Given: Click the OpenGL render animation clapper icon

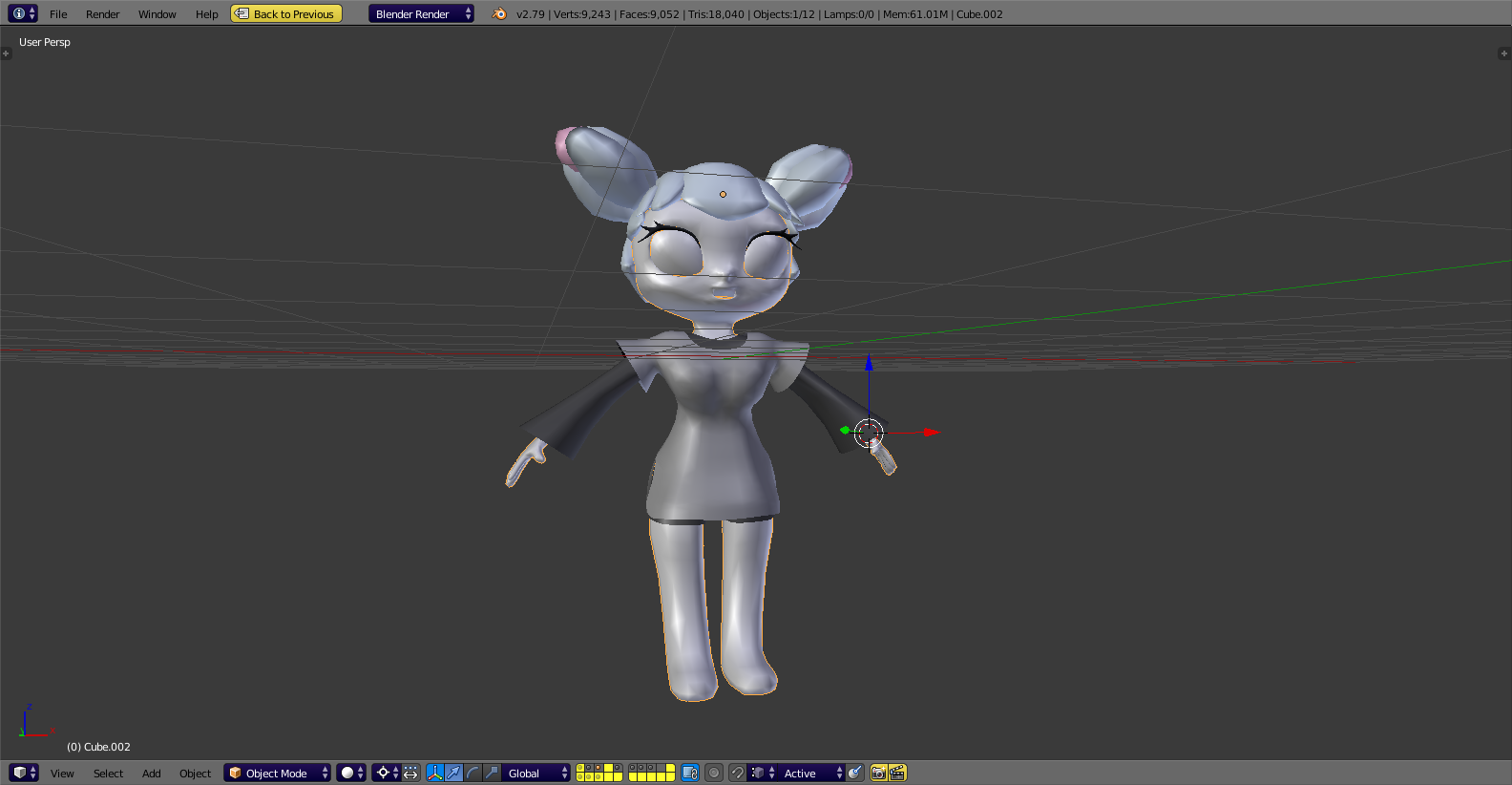Looking at the screenshot, I should click(897, 773).
